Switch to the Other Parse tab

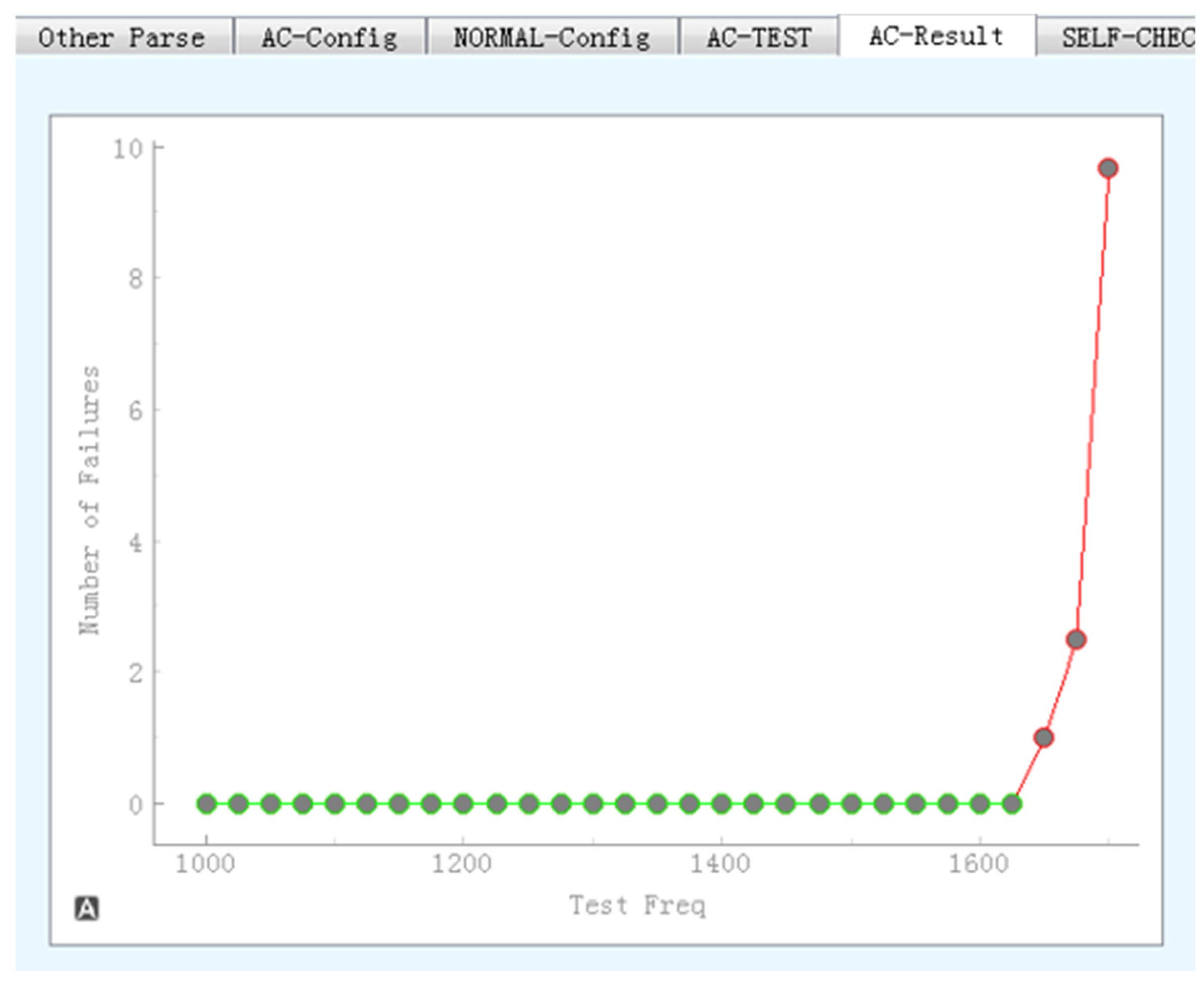(121, 37)
